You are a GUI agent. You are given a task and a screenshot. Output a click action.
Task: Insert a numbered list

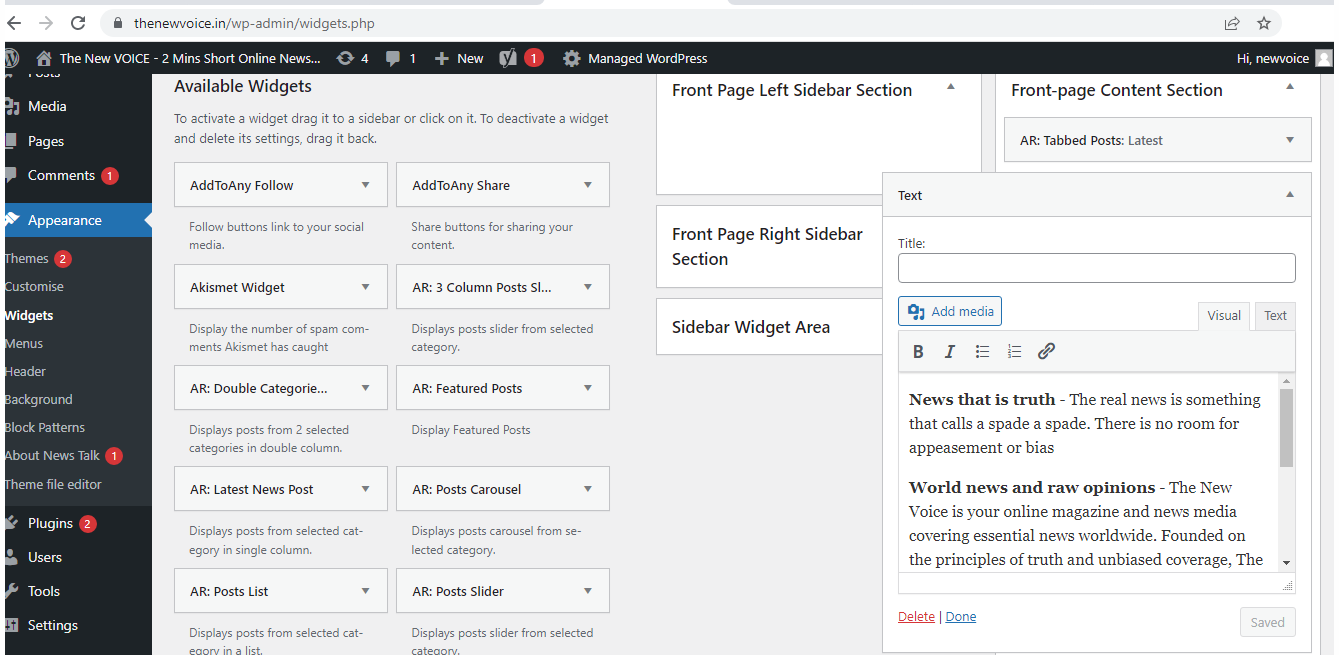tap(1014, 351)
